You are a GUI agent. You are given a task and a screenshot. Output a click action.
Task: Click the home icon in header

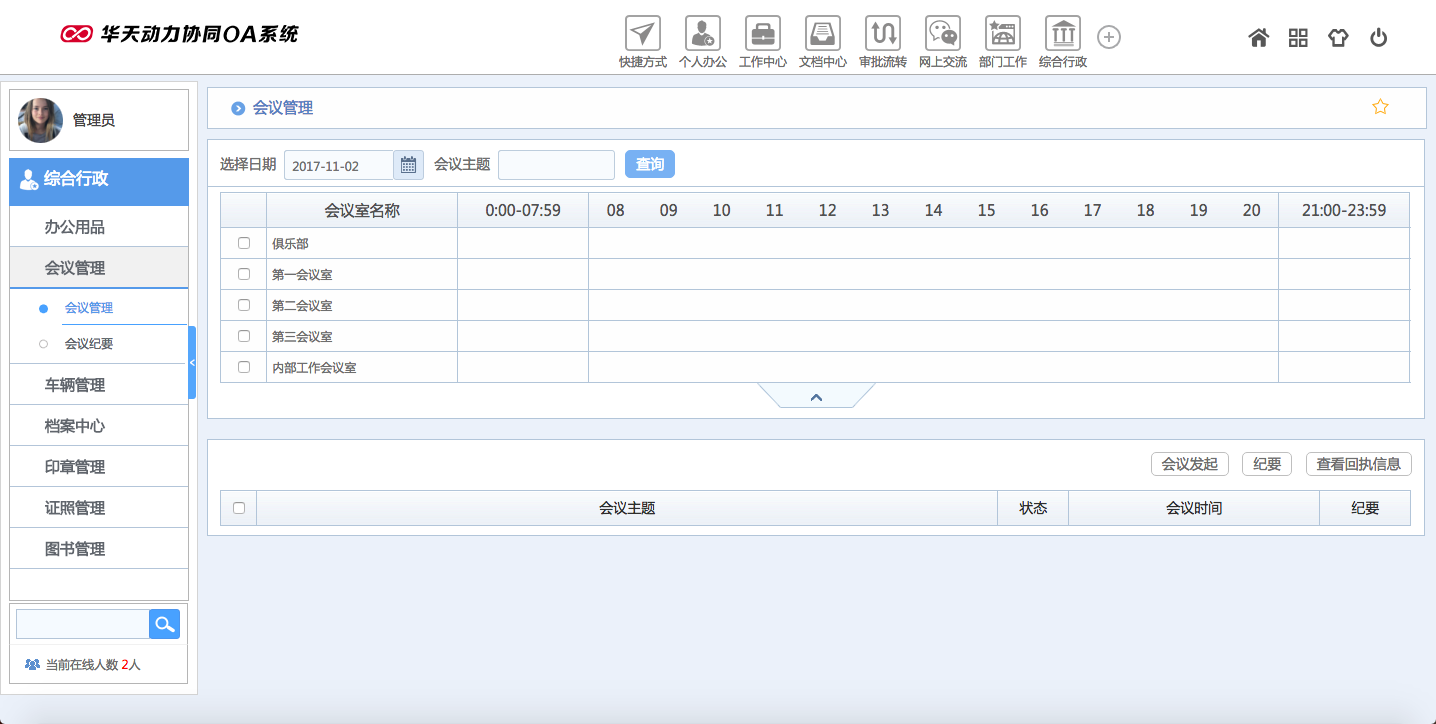click(1258, 38)
